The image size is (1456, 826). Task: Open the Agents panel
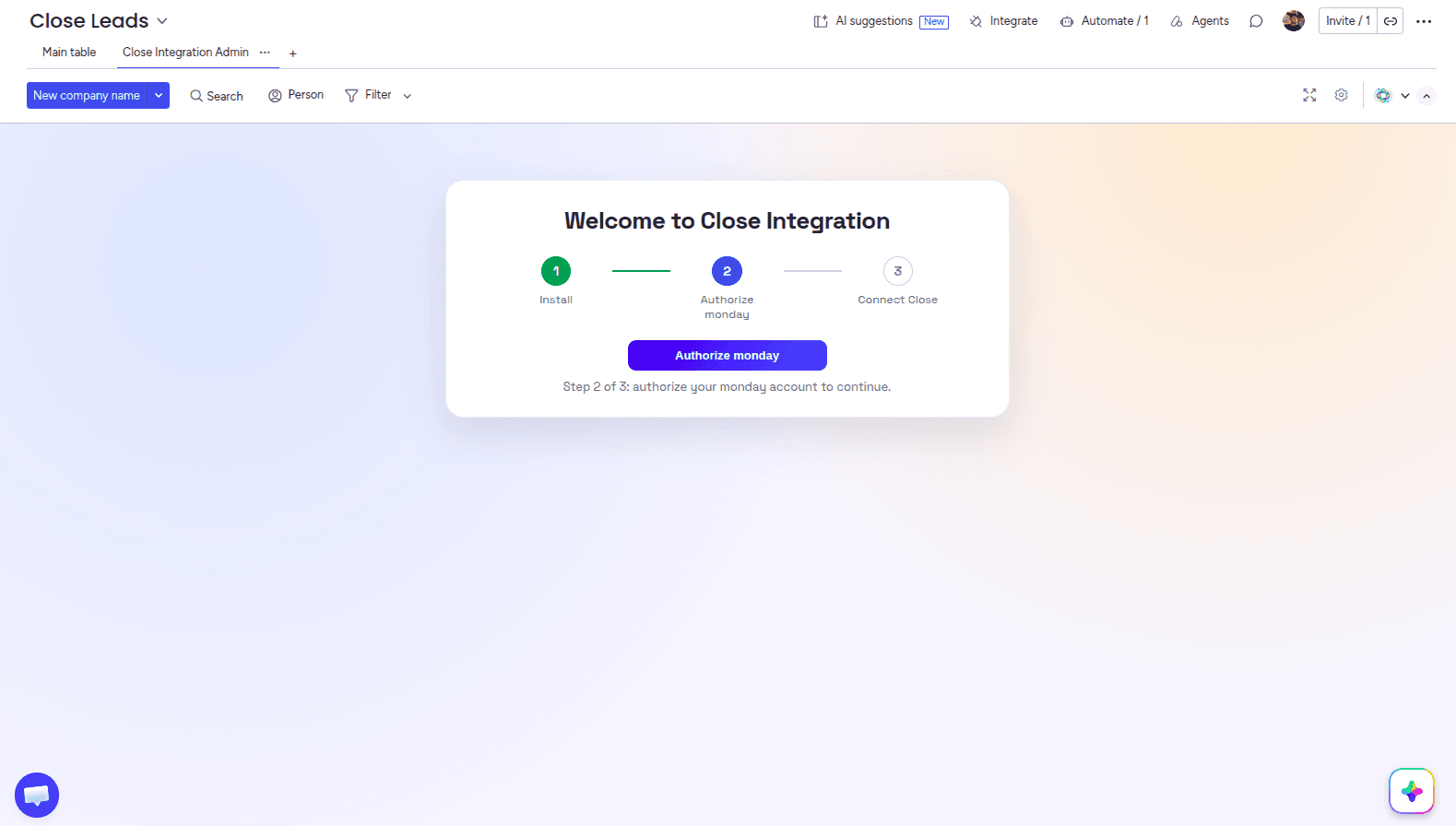[x=1200, y=21]
